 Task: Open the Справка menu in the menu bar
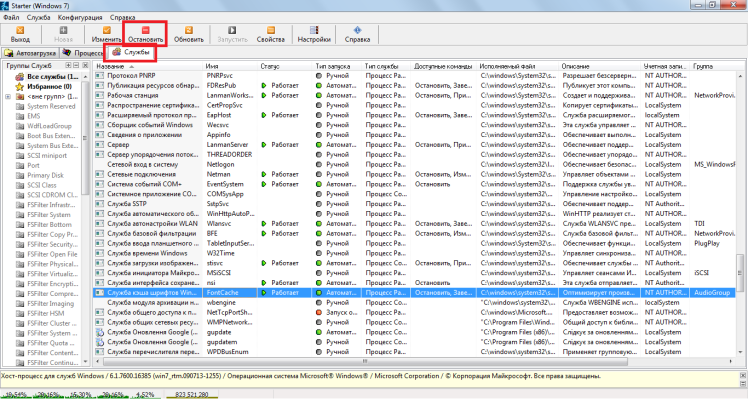(122, 17)
